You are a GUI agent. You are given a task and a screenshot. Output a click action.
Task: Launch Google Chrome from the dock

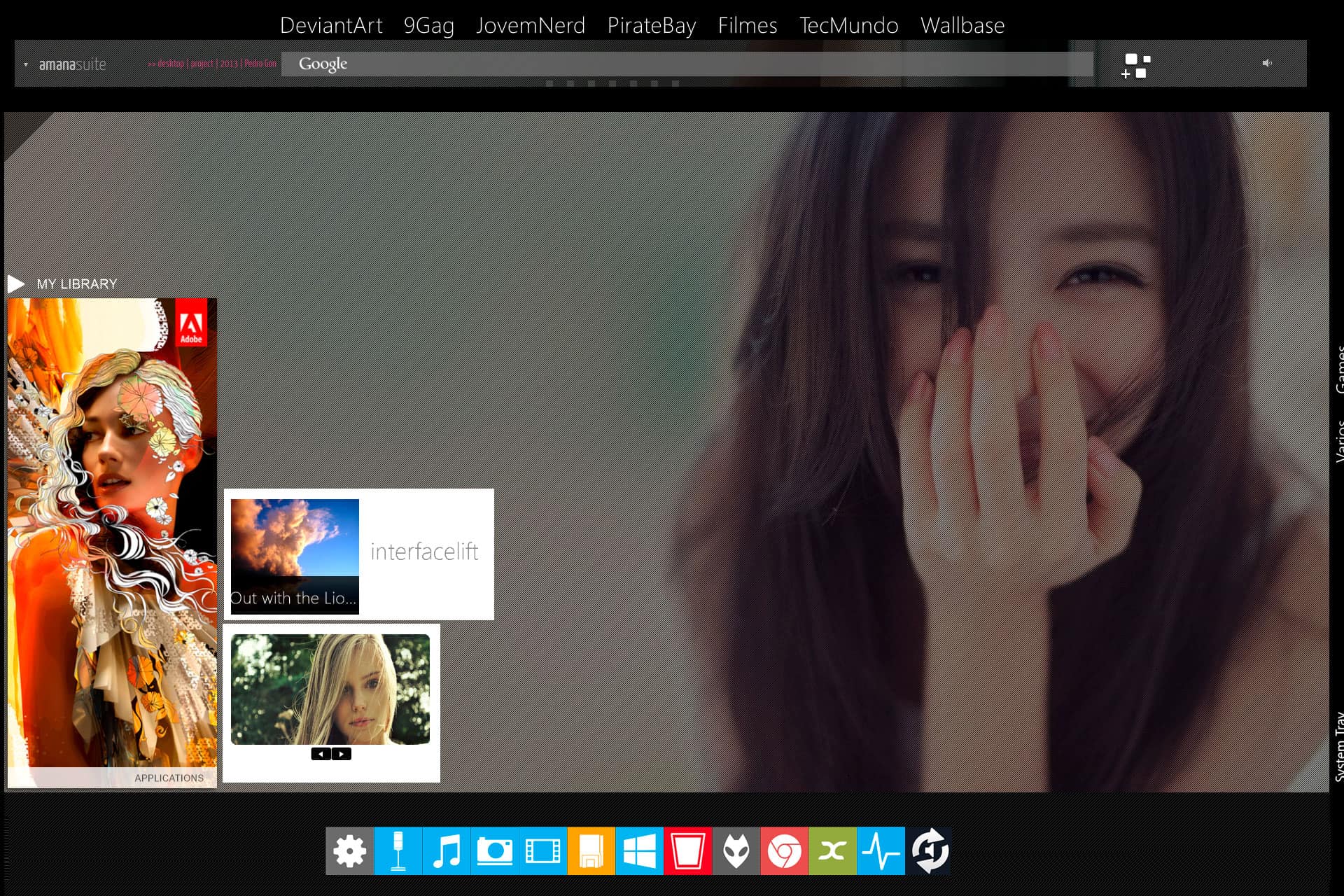click(784, 851)
